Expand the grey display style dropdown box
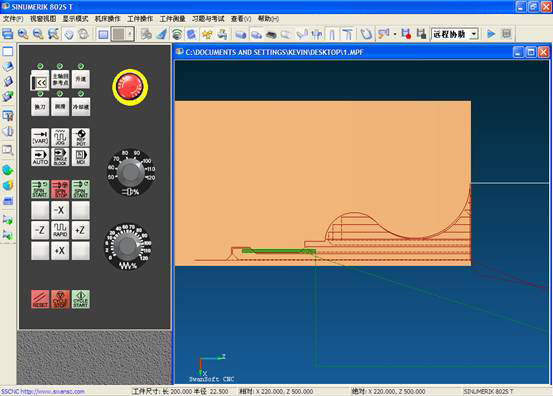Screen dimensions: 553x396 click(x=122, y=34)
